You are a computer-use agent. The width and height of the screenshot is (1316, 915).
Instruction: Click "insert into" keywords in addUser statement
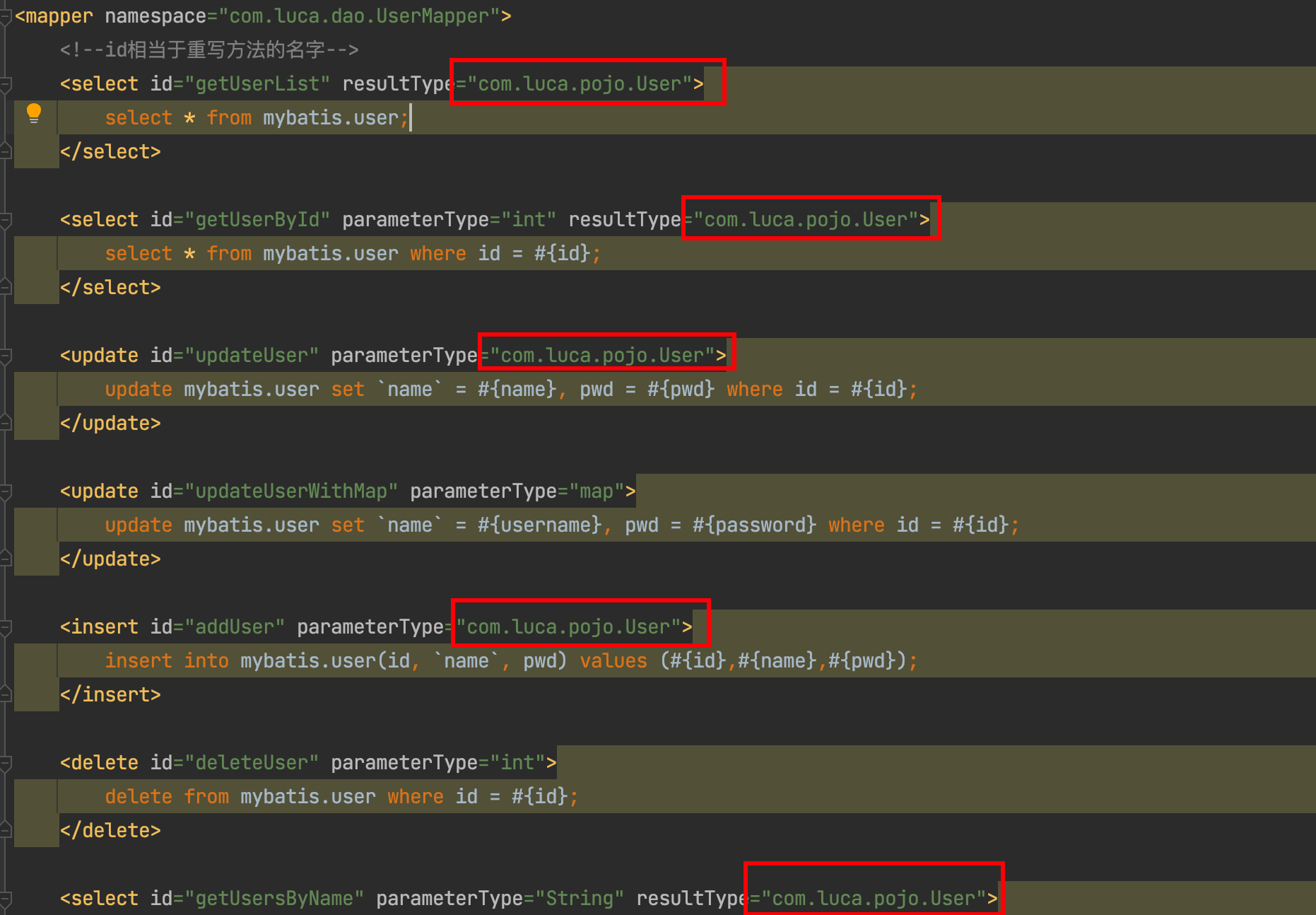click(x=167, y=661)
